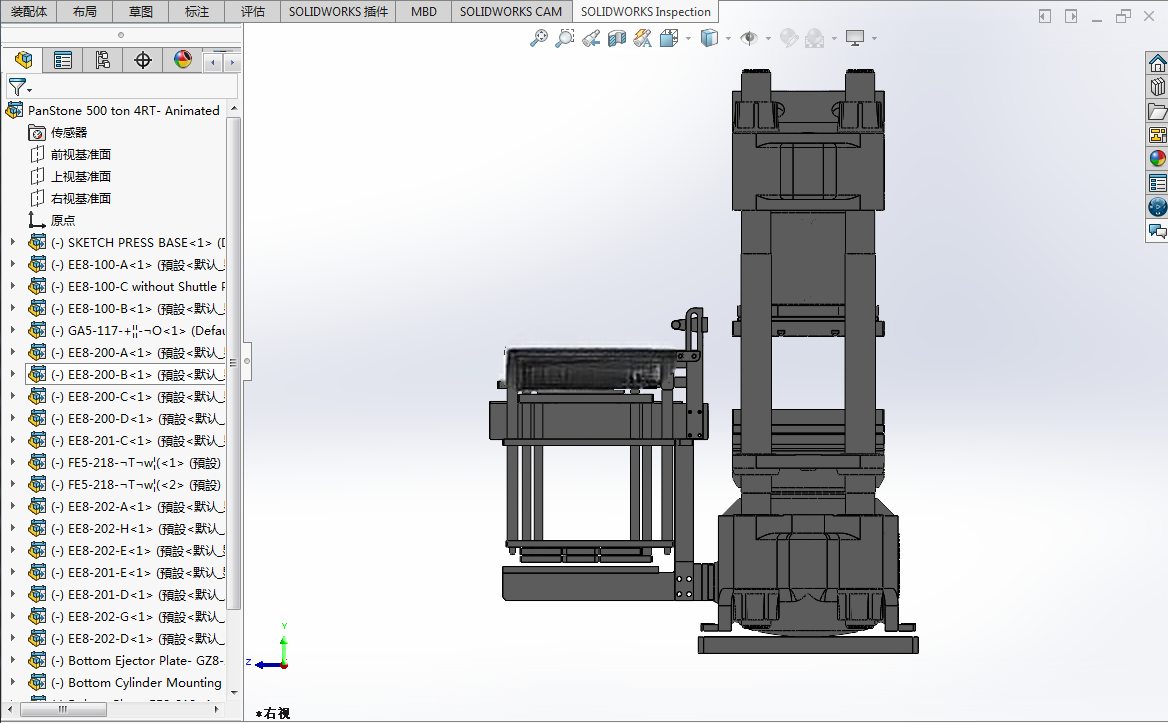
Task: Open the Design Library task pane icon
Action: point(1157,86)
